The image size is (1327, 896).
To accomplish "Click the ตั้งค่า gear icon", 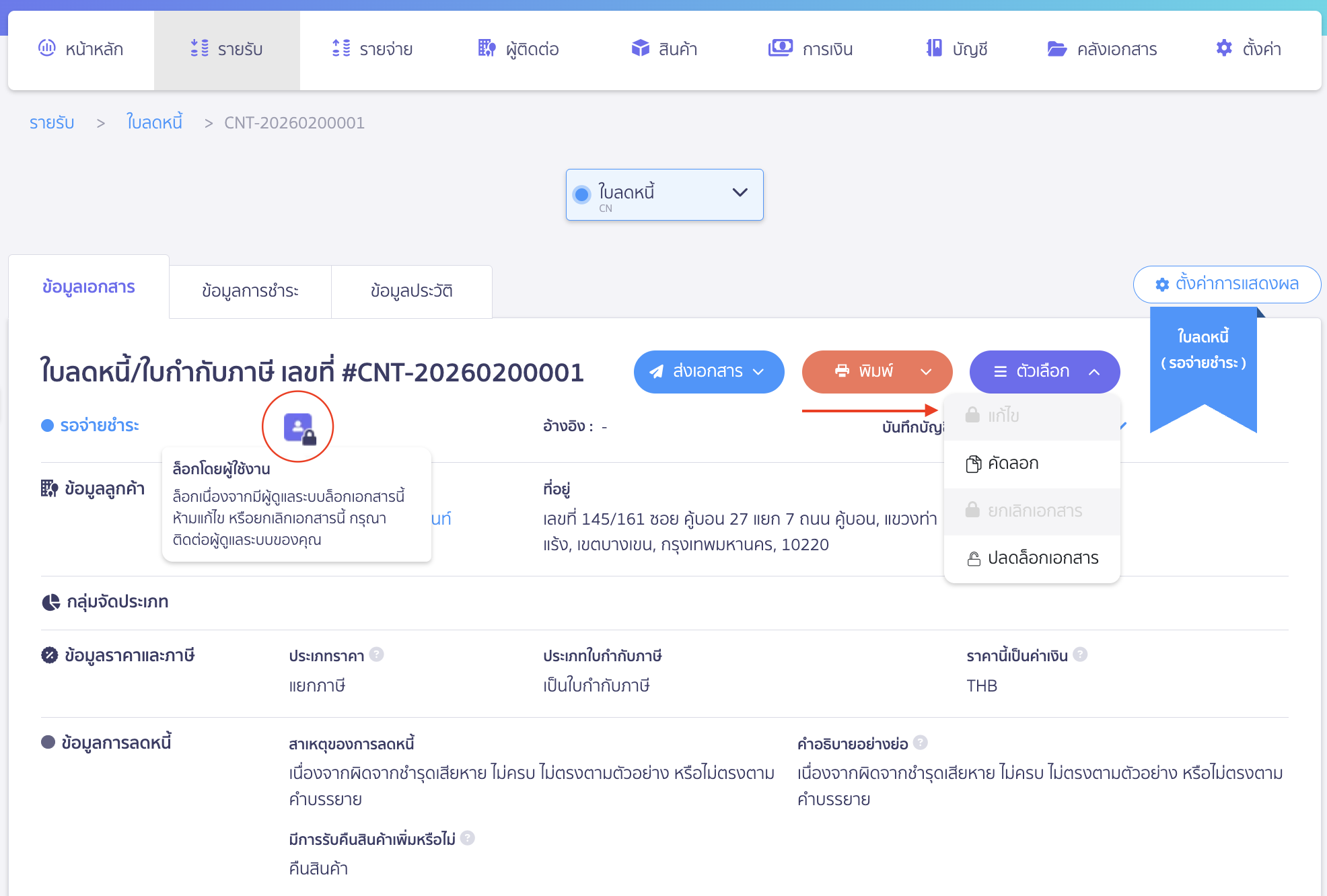I will point(1224,48).
